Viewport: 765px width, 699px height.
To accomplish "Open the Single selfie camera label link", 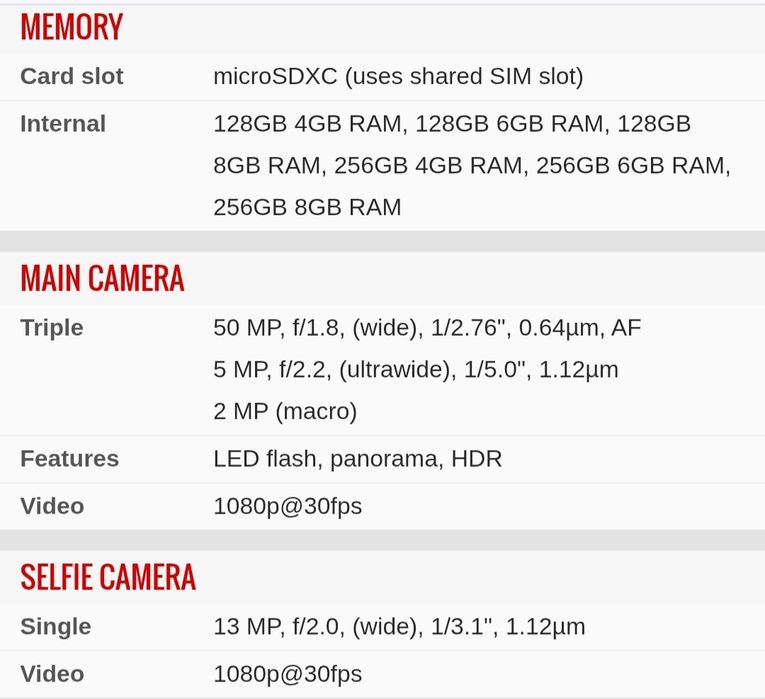I will (x=55, y=627).
